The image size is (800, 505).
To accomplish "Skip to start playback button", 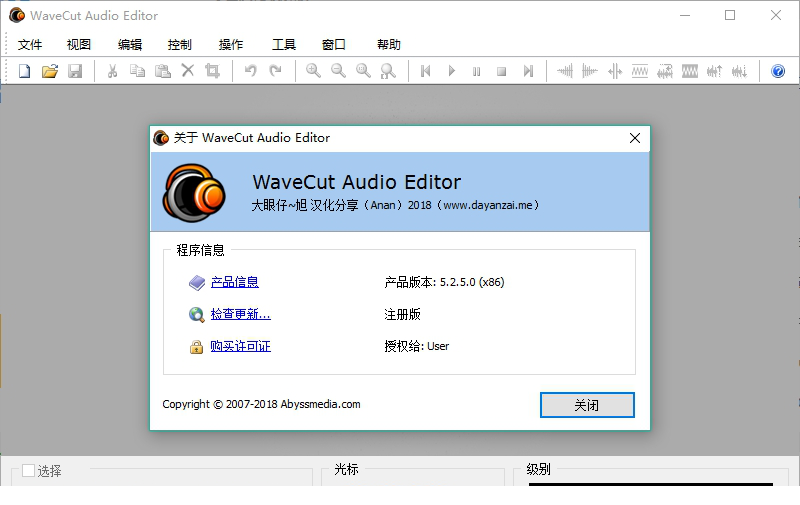I will pyautogui.click(x=426, y=71).
